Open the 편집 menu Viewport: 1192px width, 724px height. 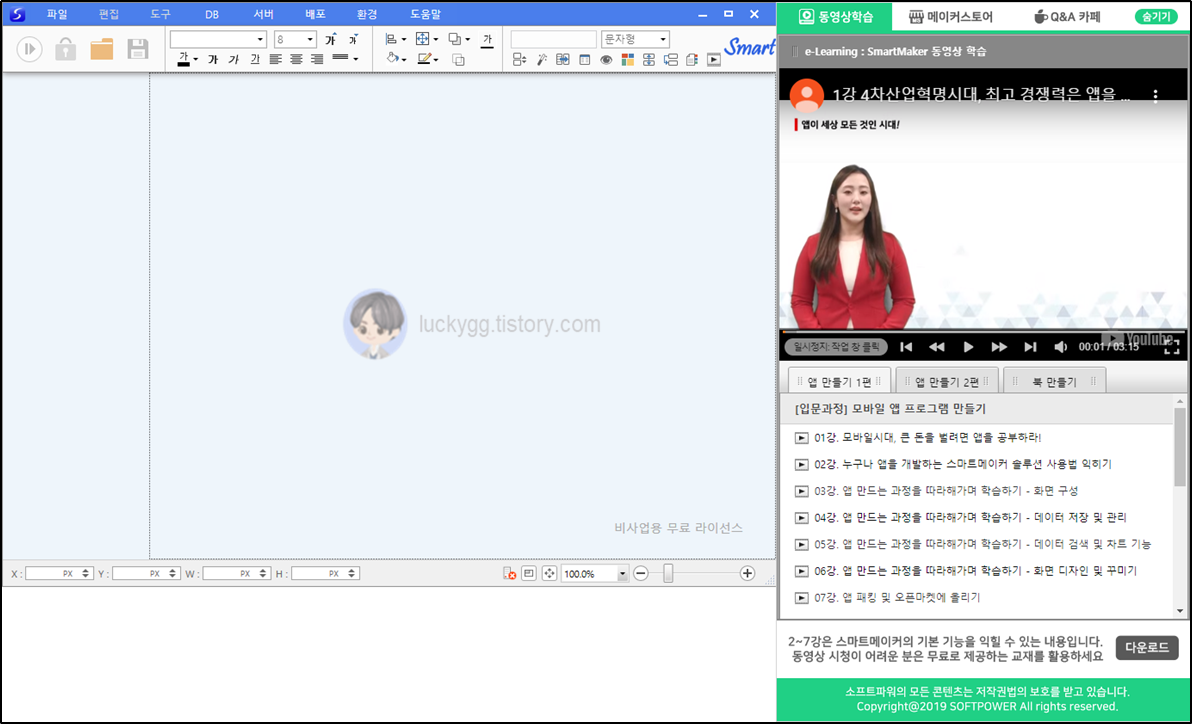[109, 14]
